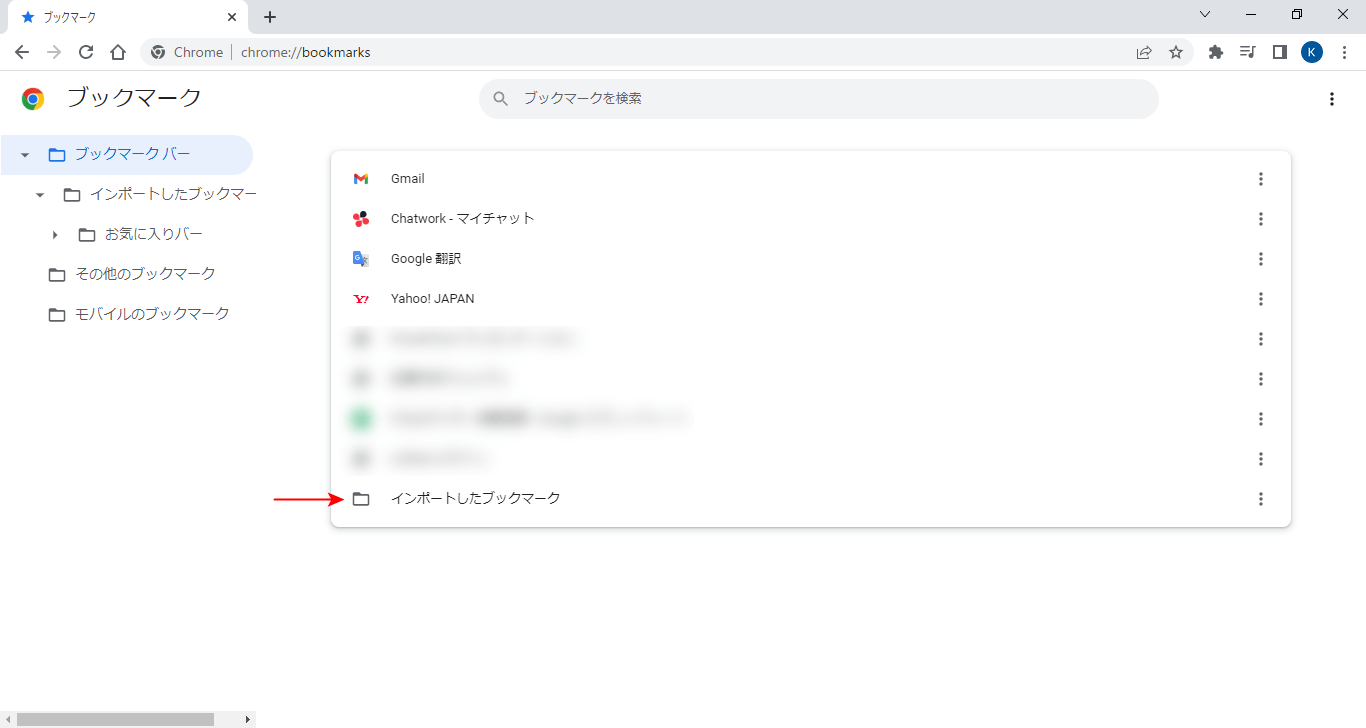Expand the お気に入りバー tree arrow
Viewport: 1366px width, 728px height.
55,235
